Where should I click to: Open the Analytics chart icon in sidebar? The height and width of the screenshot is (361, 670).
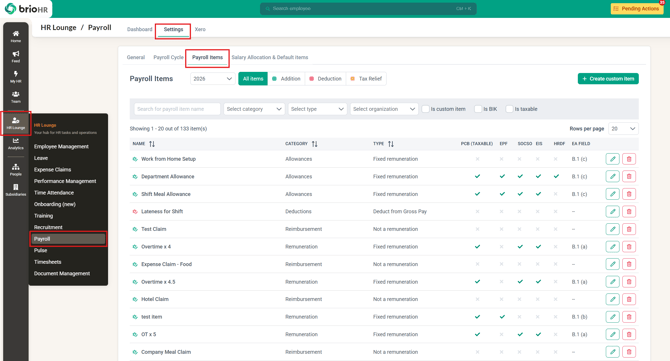tap(16, 144)
